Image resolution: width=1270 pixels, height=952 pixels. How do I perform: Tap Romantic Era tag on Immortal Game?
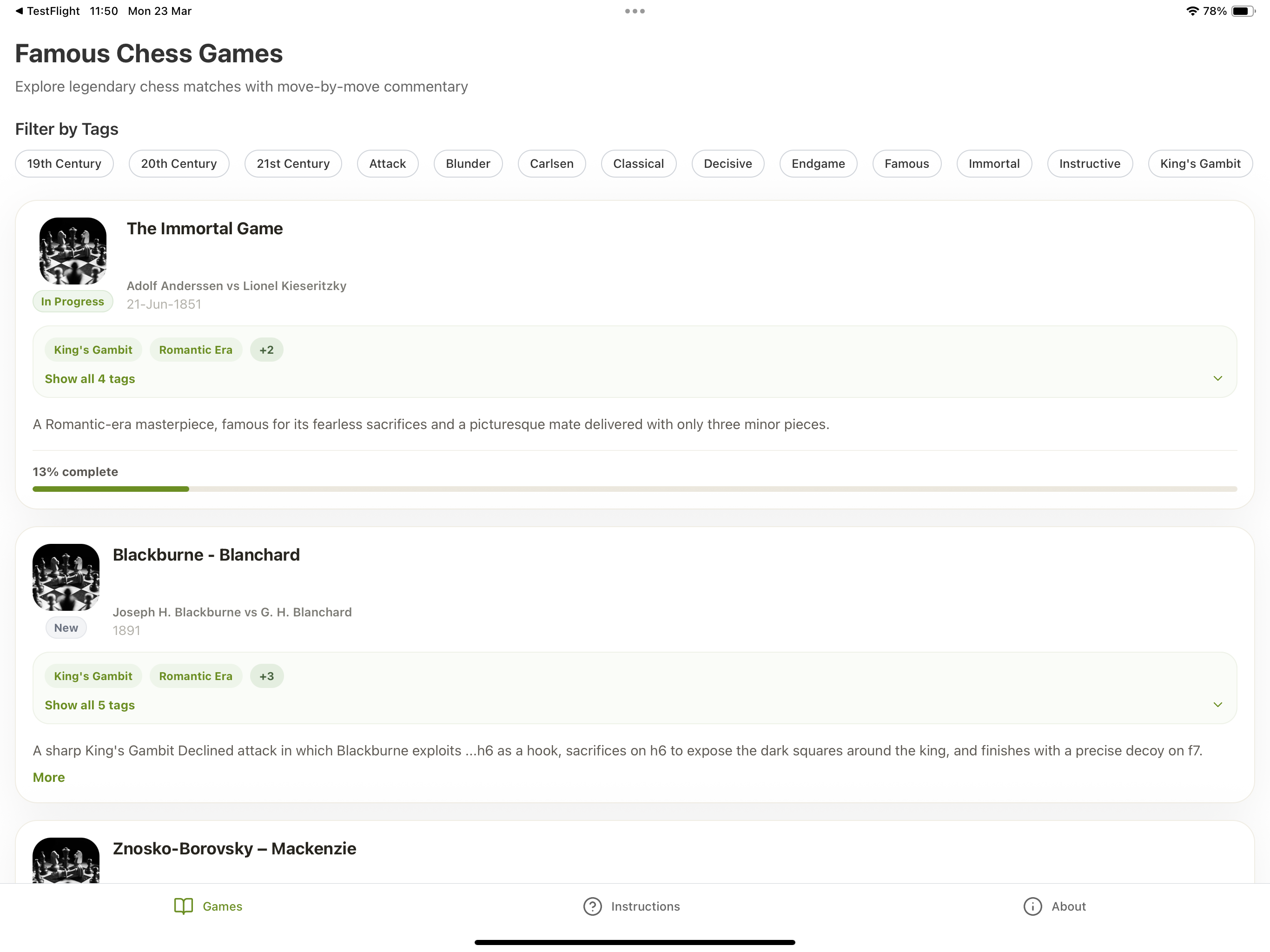tap(196, 350)
